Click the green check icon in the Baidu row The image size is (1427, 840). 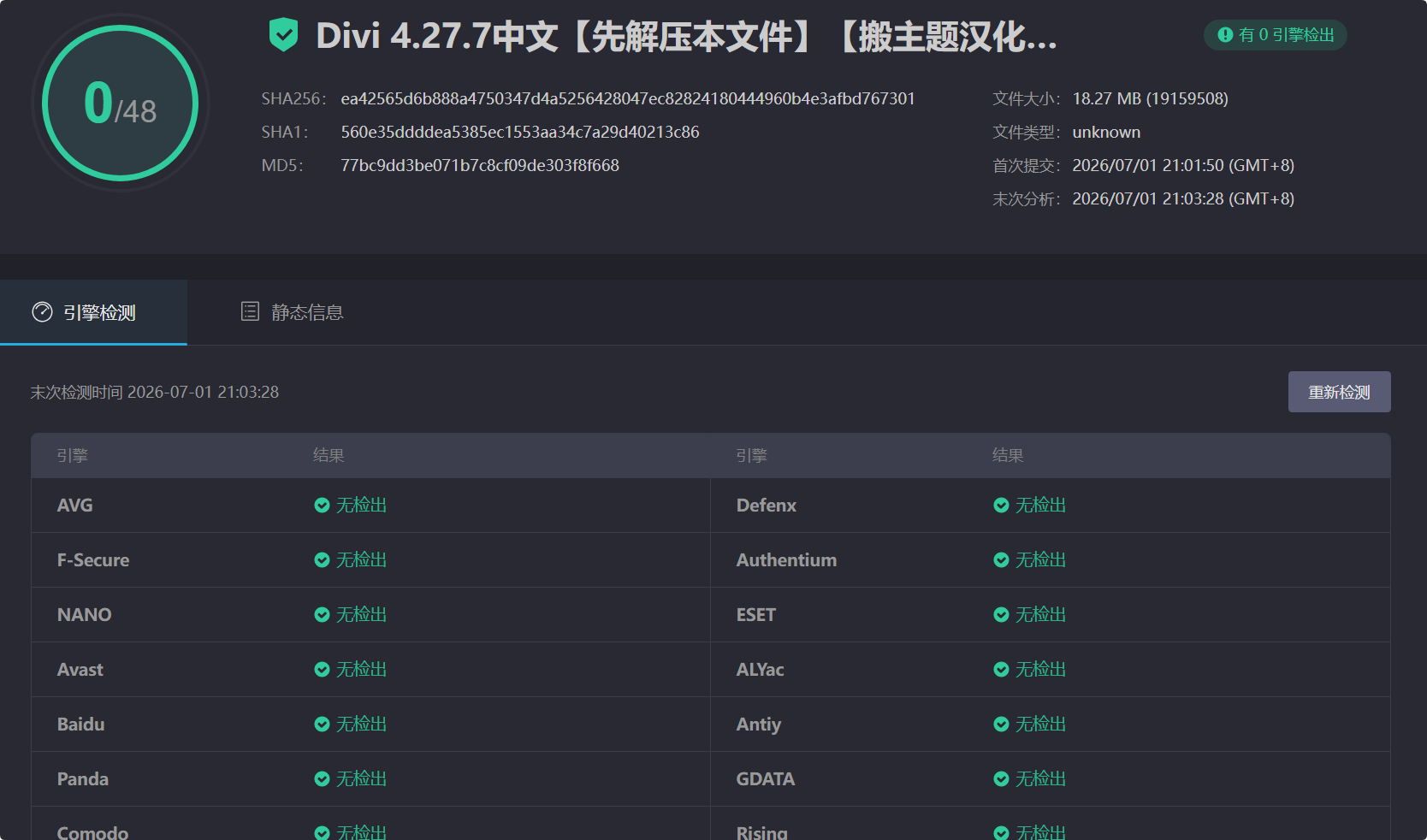point(322,725)
